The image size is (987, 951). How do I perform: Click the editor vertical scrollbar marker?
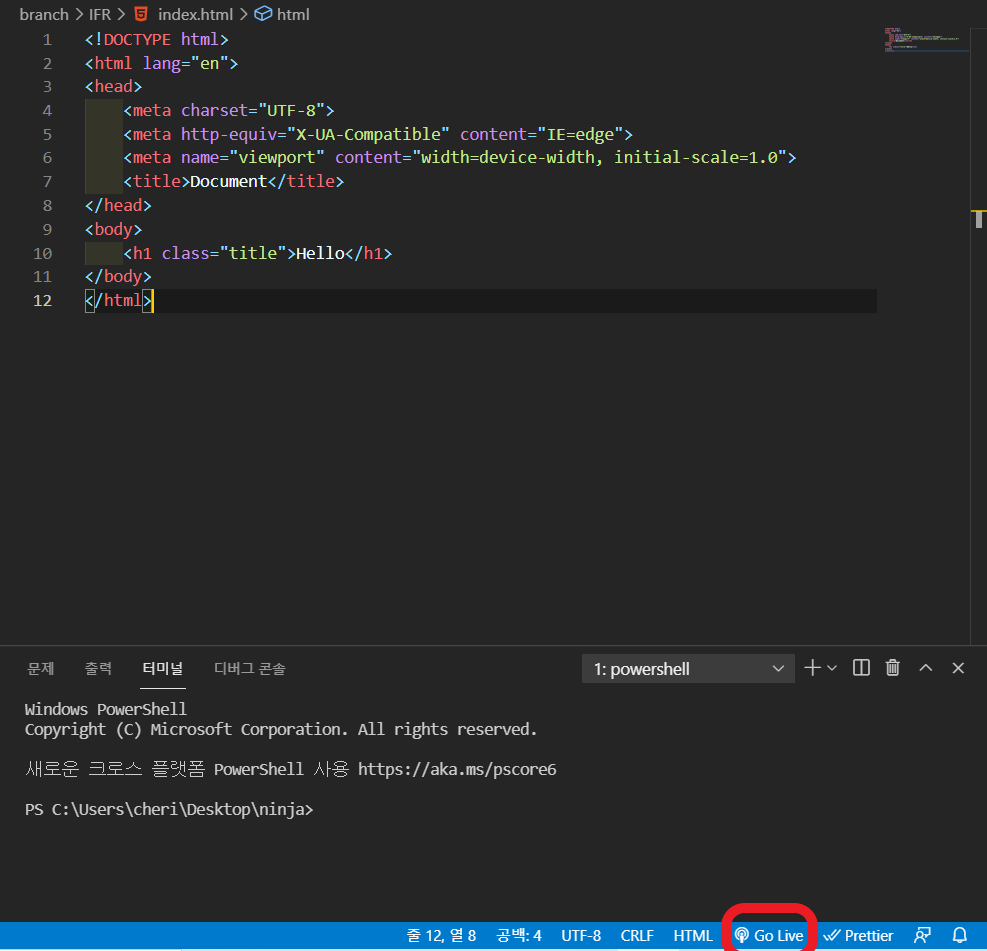pos(978,219)
